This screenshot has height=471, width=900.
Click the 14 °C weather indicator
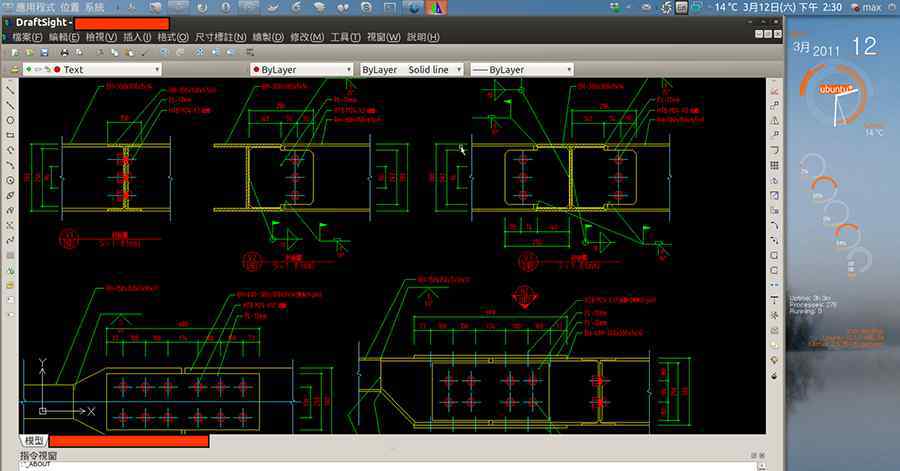pyautogui.click(x=726, y=7)
